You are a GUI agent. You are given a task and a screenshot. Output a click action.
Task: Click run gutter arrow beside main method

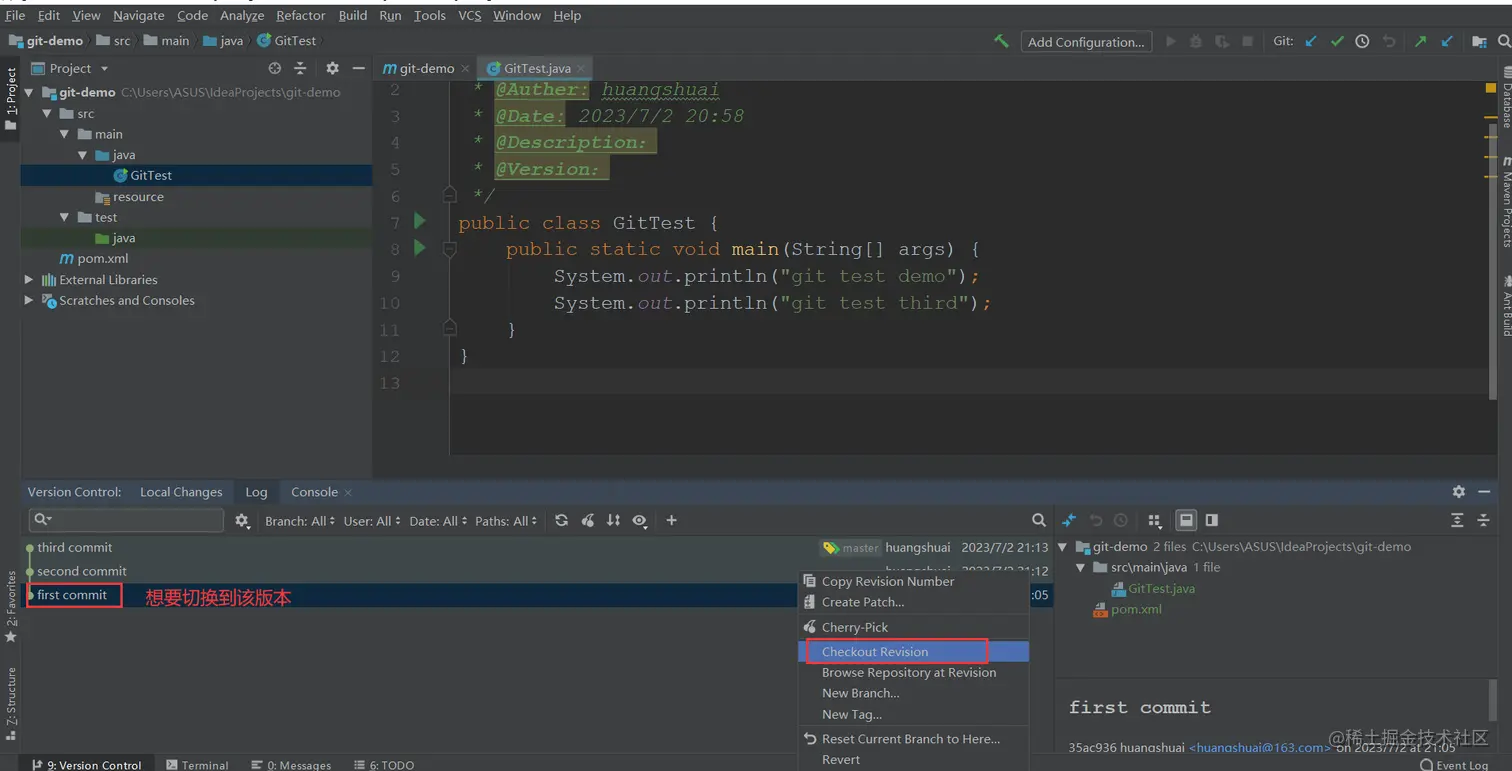pyautogui.click(x=420, y=248)
